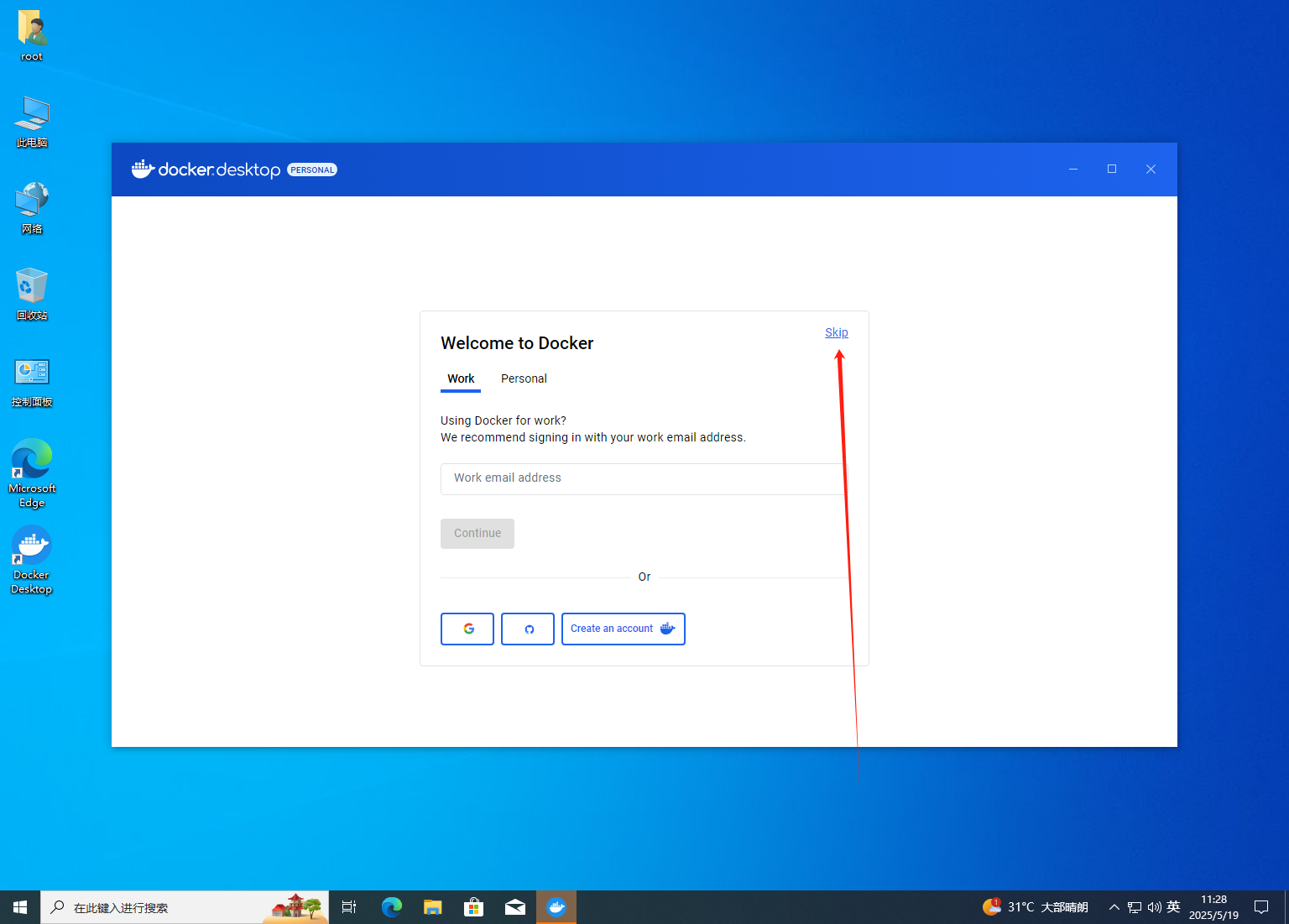Click the Skip link in the welcome dialog
Image resolution: width=1289 pixels, height=924 pixels.
(x=837, y=332)
